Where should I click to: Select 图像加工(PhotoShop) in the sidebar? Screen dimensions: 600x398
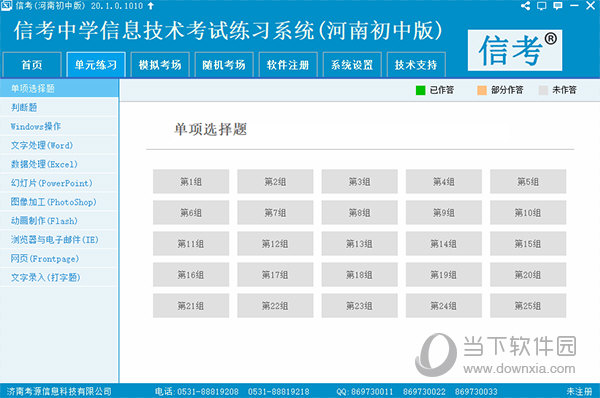59,202
